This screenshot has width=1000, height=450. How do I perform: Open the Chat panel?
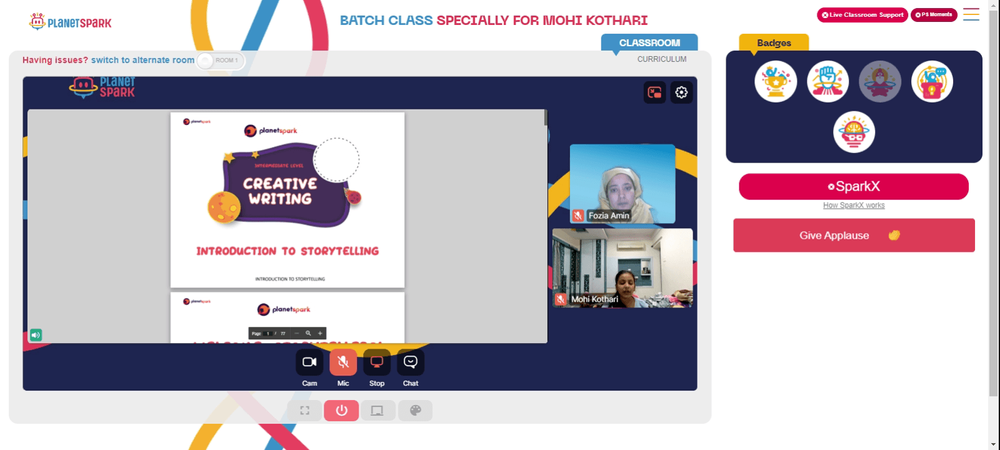click(x=411, y=362)
